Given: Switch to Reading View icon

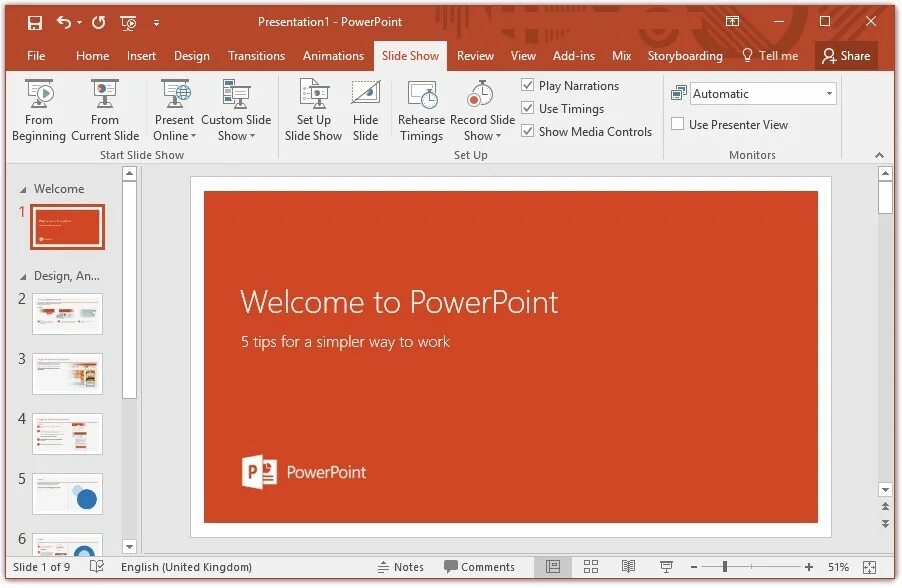Looking at the screenshot, I should pyautogui.click(x=628, y=567).
